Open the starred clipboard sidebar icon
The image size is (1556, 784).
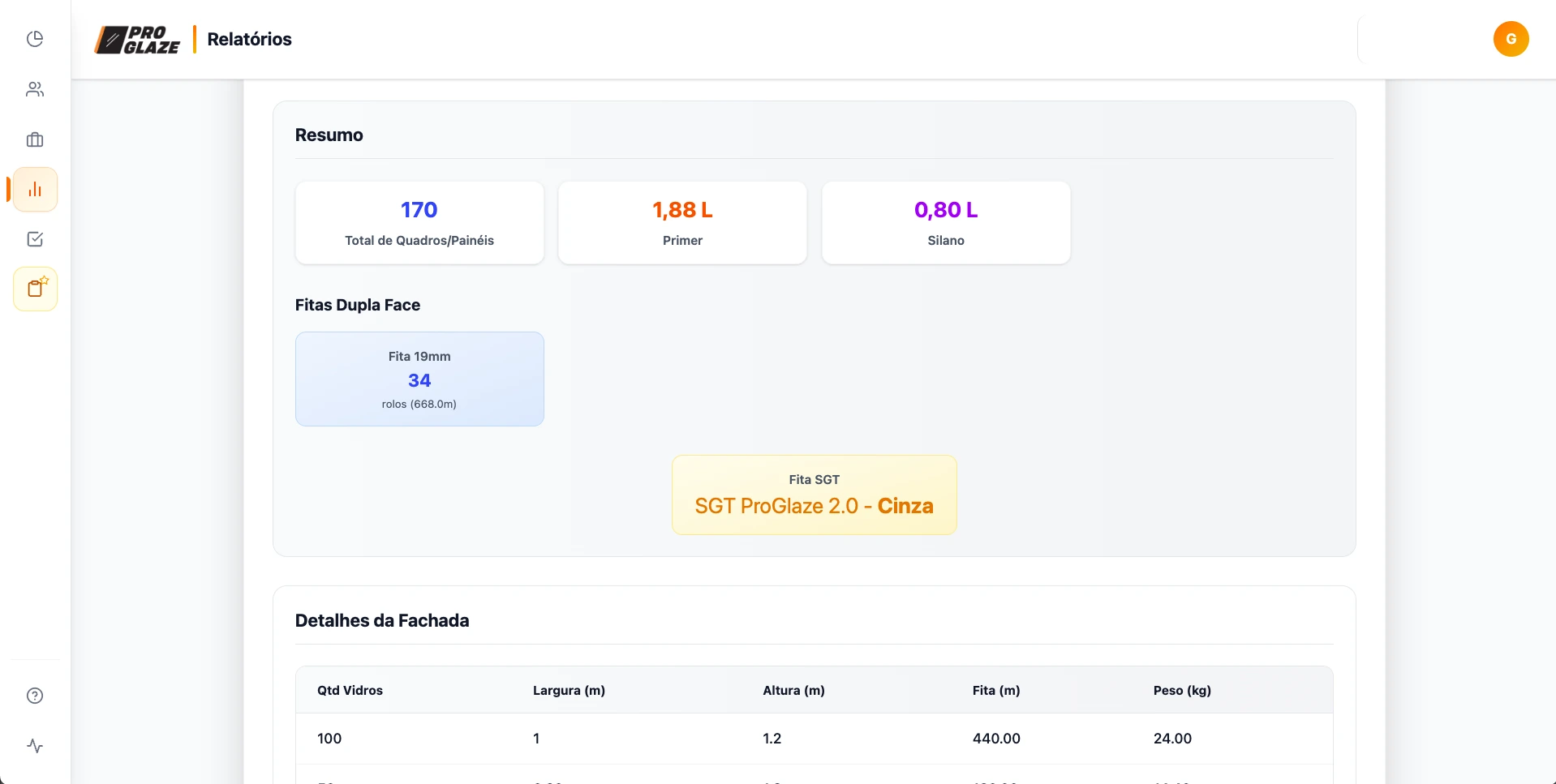pyautogui.click(x=35, y=289)
